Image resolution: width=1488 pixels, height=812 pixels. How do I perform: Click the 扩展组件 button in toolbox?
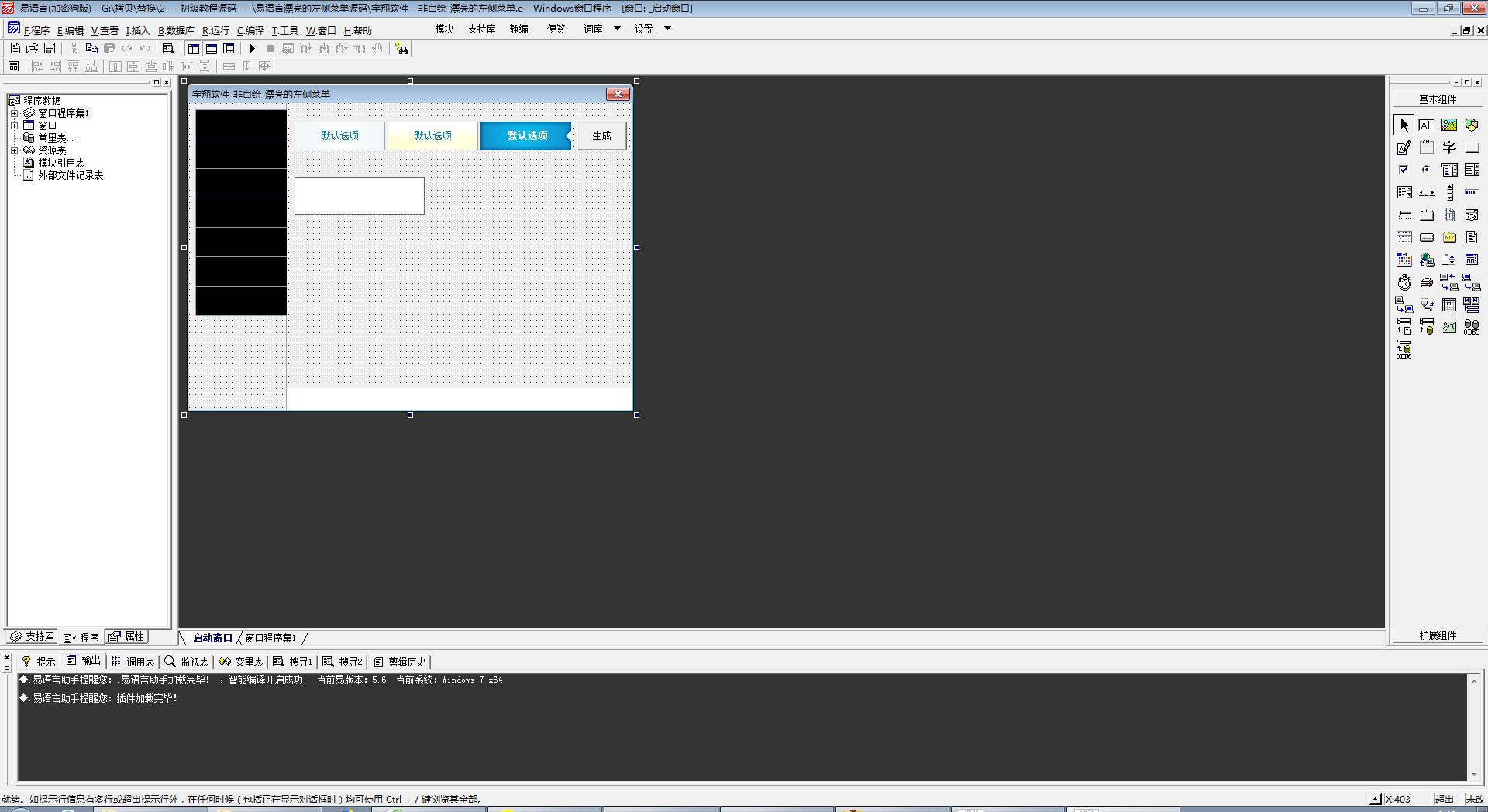(x=1438, y=635)
